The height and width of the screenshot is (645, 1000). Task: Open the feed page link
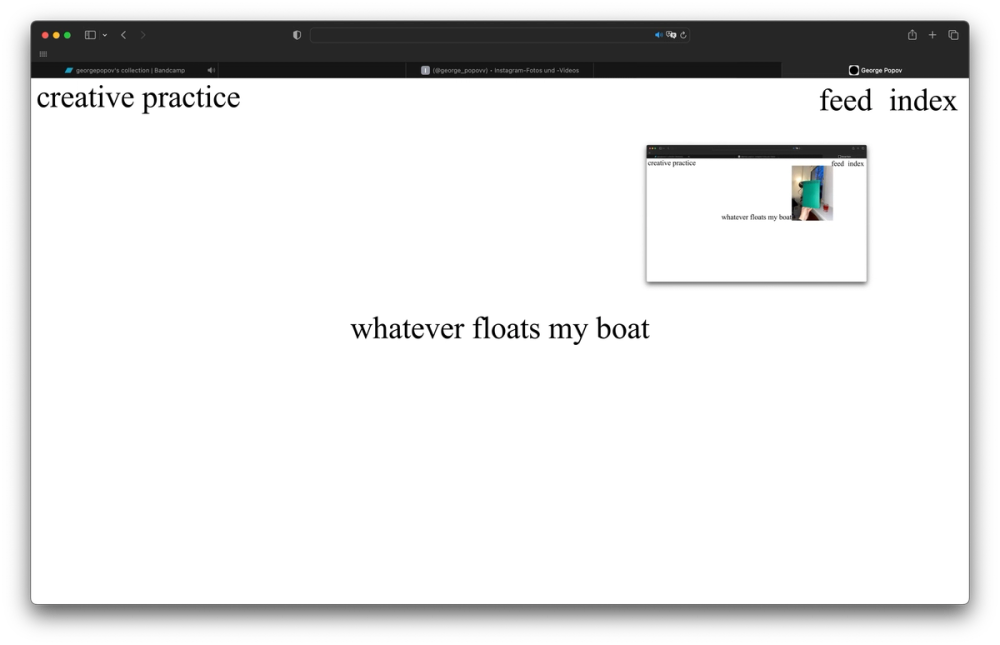click(x=846, y=101)
